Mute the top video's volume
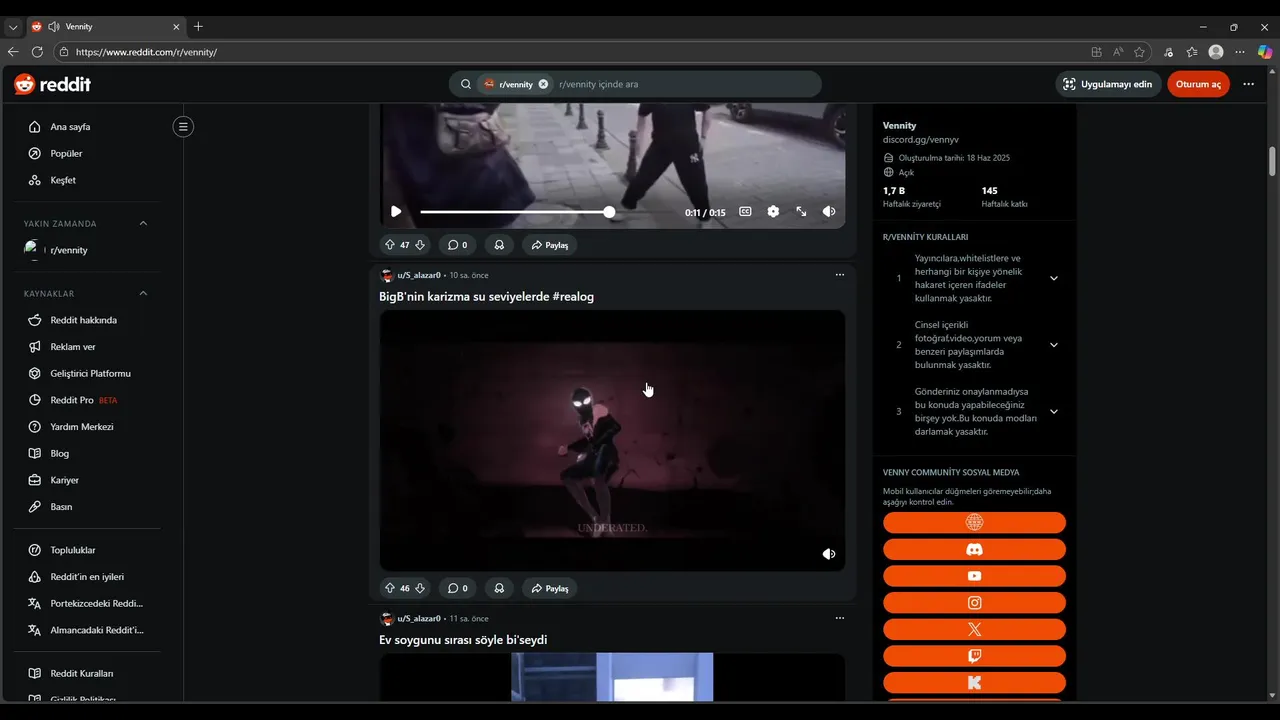Screen dimensions: 1280x720 click(829, 212)
